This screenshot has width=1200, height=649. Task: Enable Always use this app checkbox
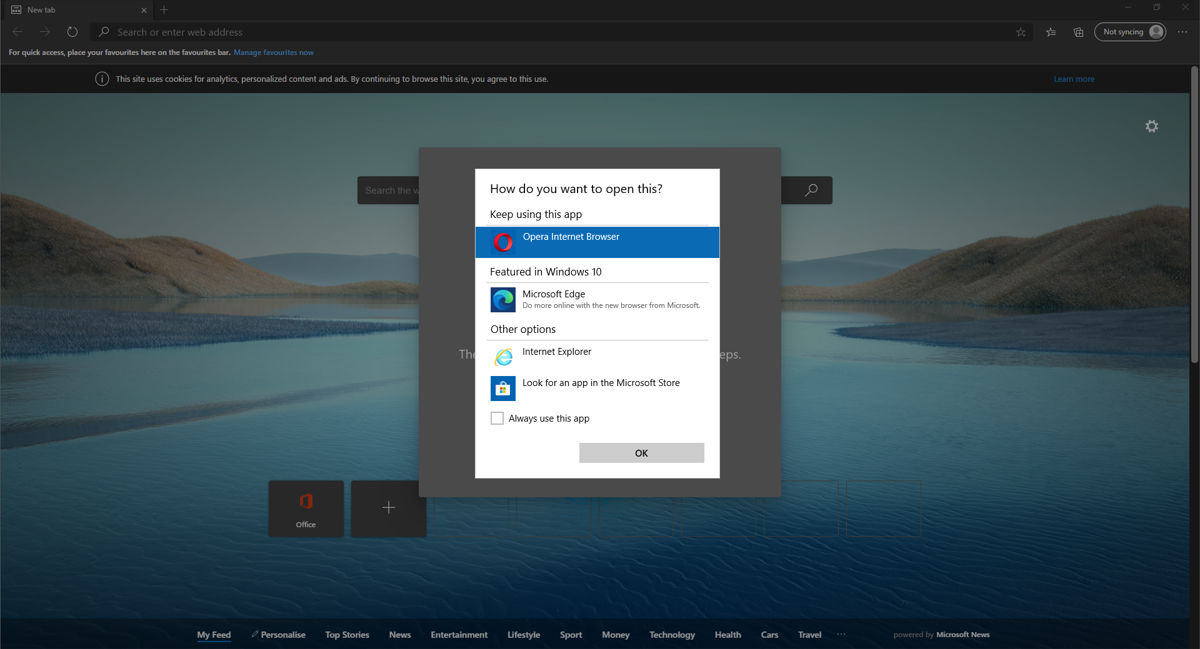497,418
